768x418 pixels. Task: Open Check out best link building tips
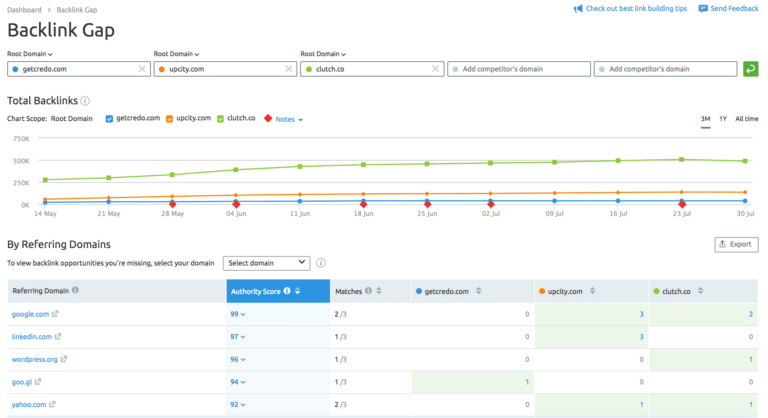pos(636,9)
